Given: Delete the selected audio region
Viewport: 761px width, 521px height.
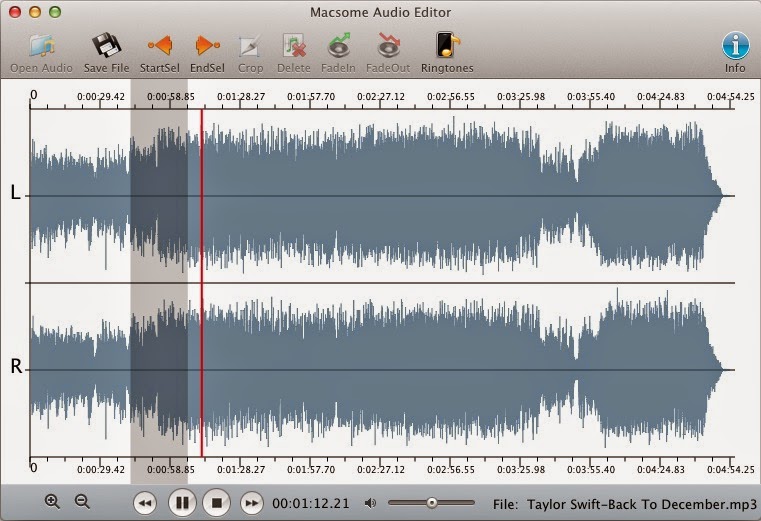Looking at the screenshot, I should (x=294, y=53).
